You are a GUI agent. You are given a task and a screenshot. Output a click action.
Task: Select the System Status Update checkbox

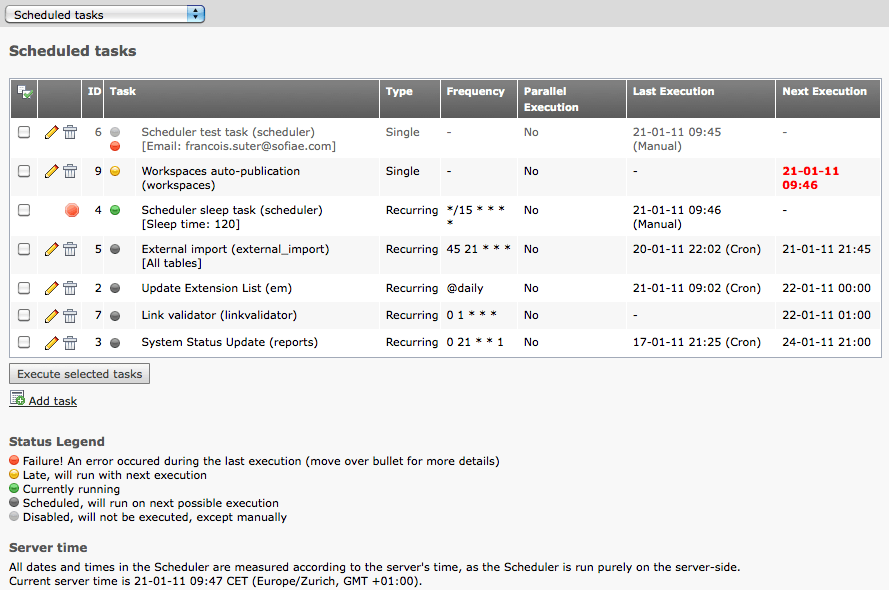click(24, 342)
